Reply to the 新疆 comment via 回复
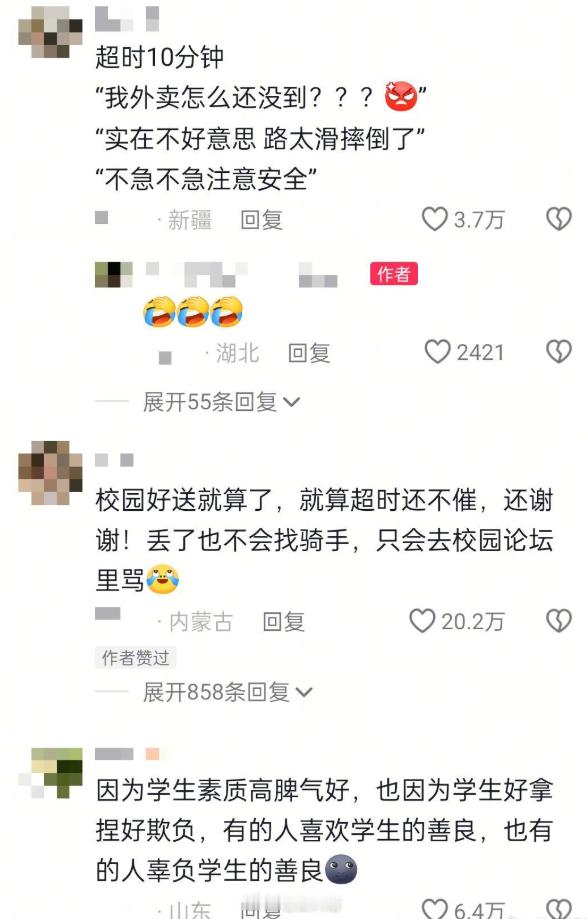 [x=261, y=220]
